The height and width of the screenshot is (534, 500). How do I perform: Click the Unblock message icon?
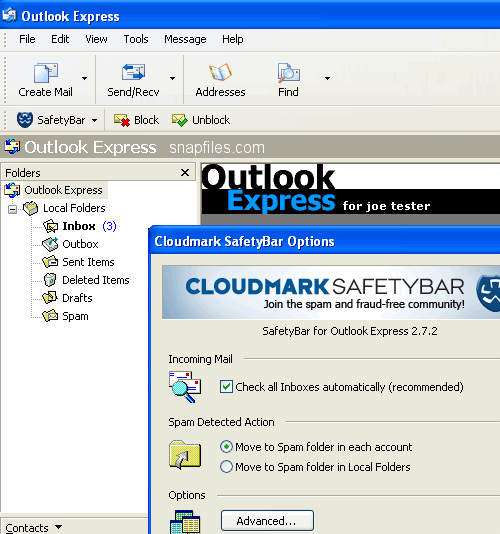(179, 120)
